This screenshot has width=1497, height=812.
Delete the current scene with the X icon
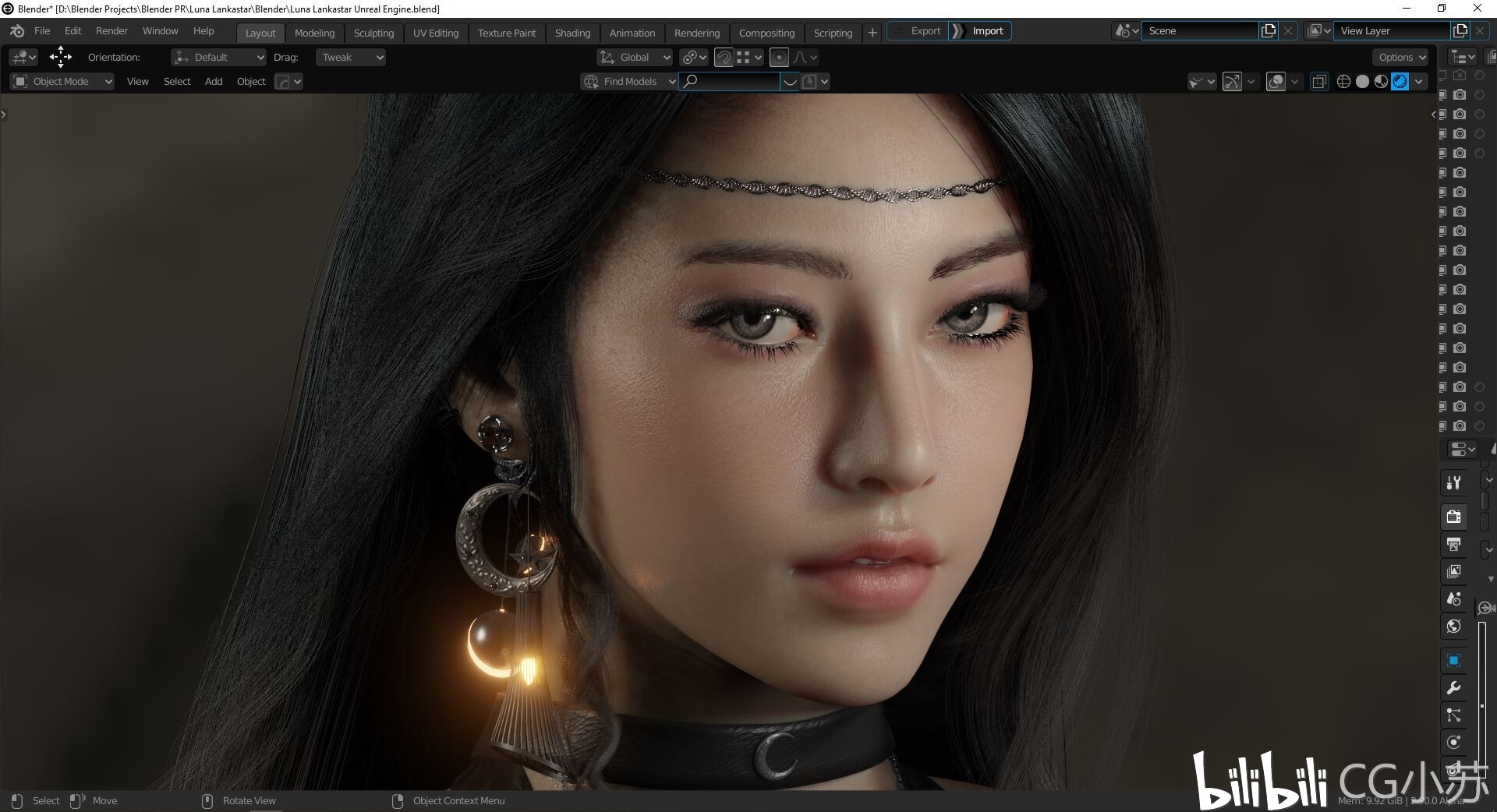click(1288, 31)
